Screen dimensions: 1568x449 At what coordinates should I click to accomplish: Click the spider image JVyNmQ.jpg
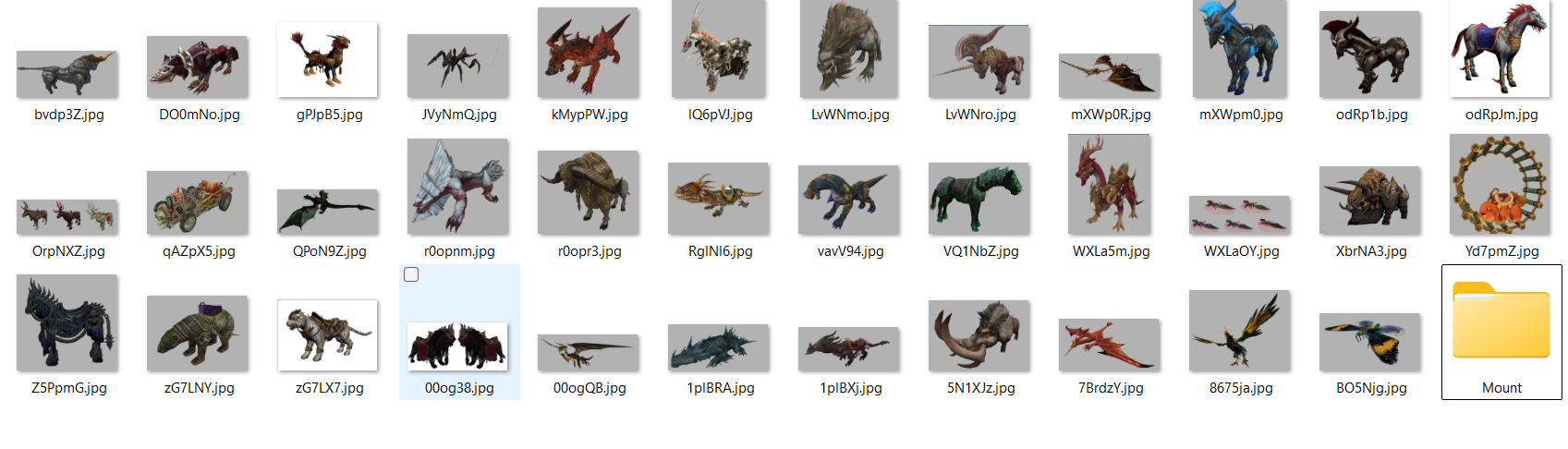pos(458,66)
